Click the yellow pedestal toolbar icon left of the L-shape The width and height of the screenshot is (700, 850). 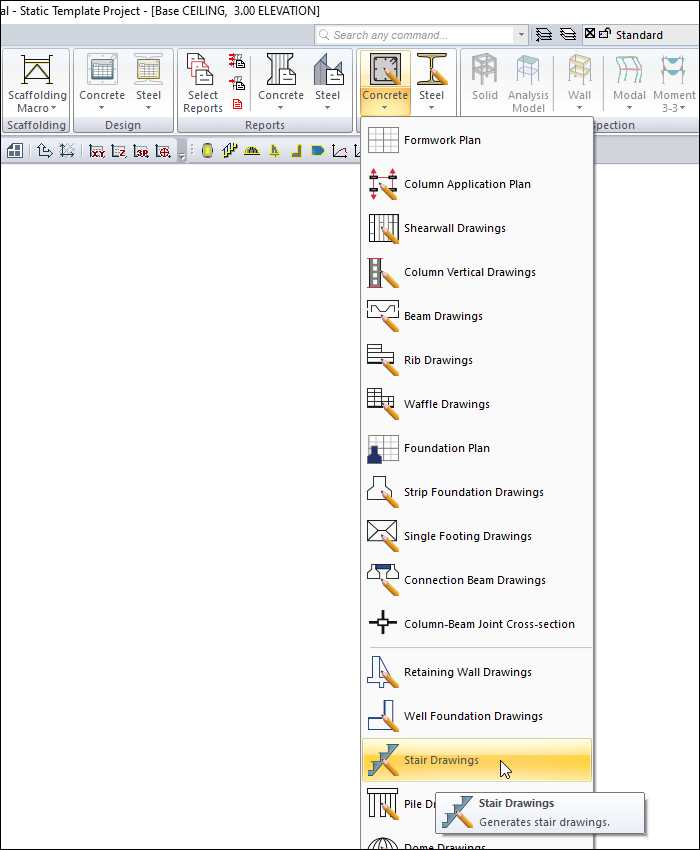(274, 151)
